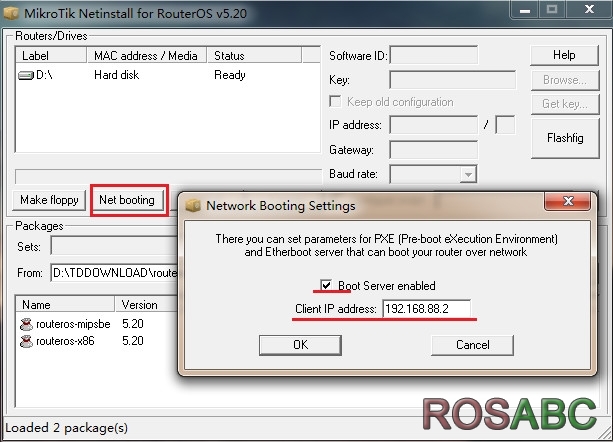Click Version column header in packages

147,304
